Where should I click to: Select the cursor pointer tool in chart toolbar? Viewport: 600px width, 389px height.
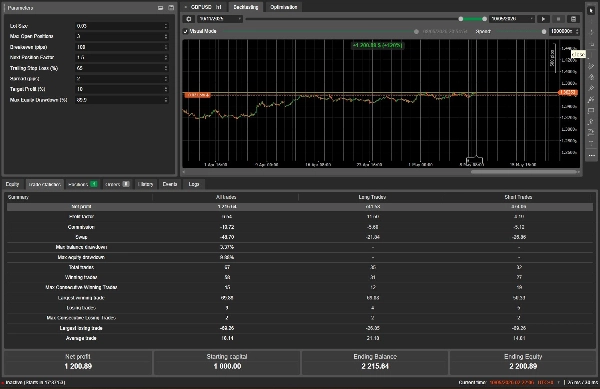tap(591, 11)
